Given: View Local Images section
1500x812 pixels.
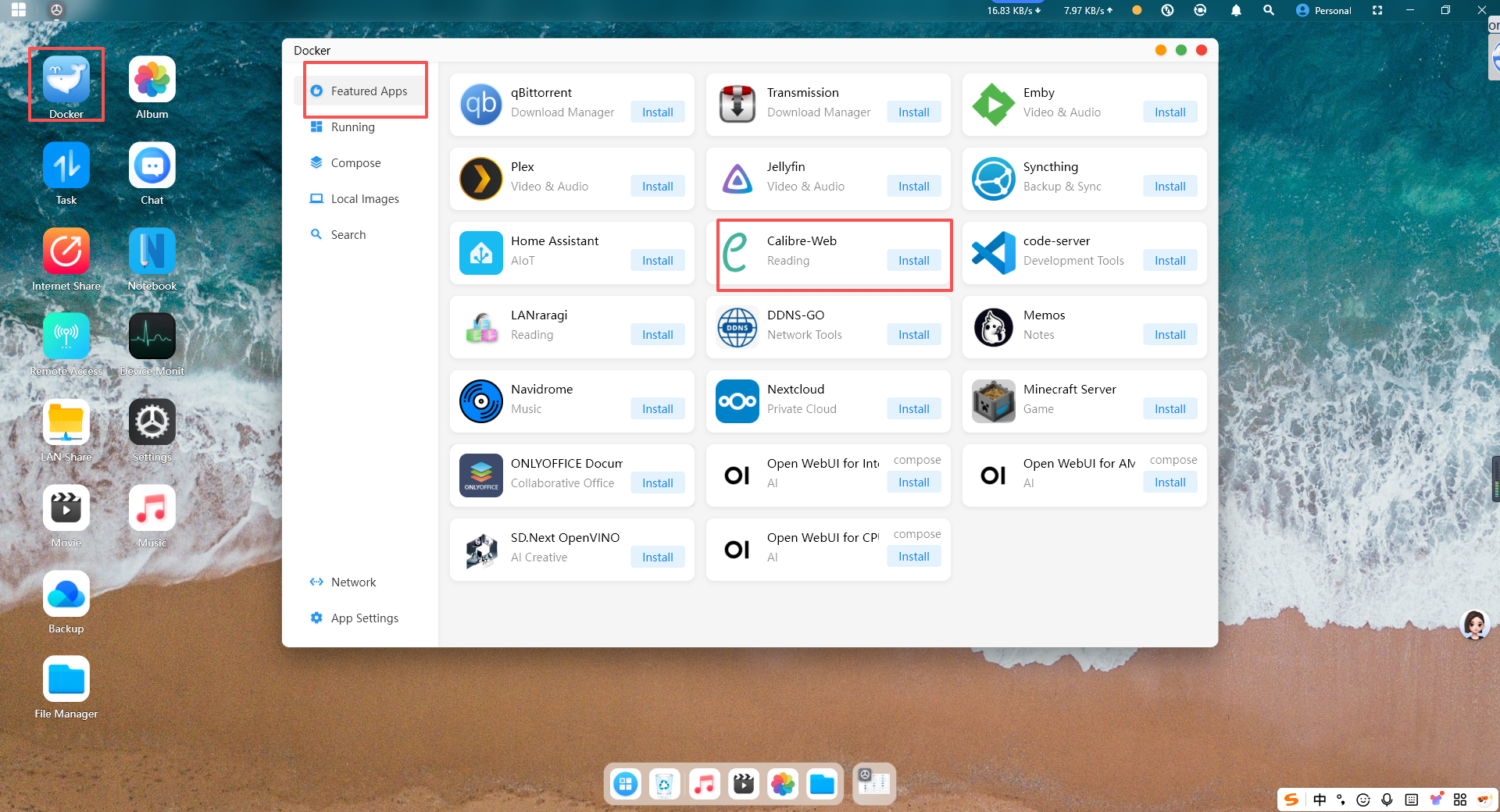Looking at the screenshot, I should pyautogui.click(x=366, y=199).
